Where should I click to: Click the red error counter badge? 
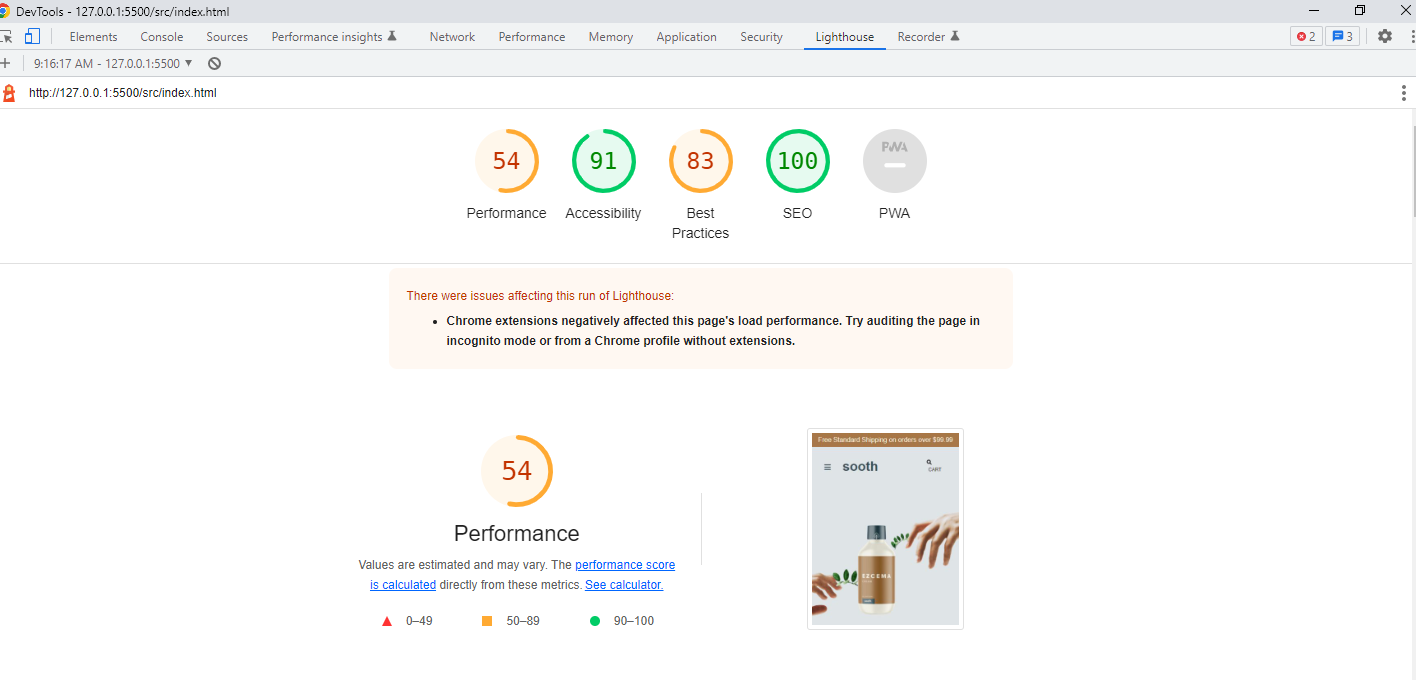pyautogui.click(x=1302, y=35)
